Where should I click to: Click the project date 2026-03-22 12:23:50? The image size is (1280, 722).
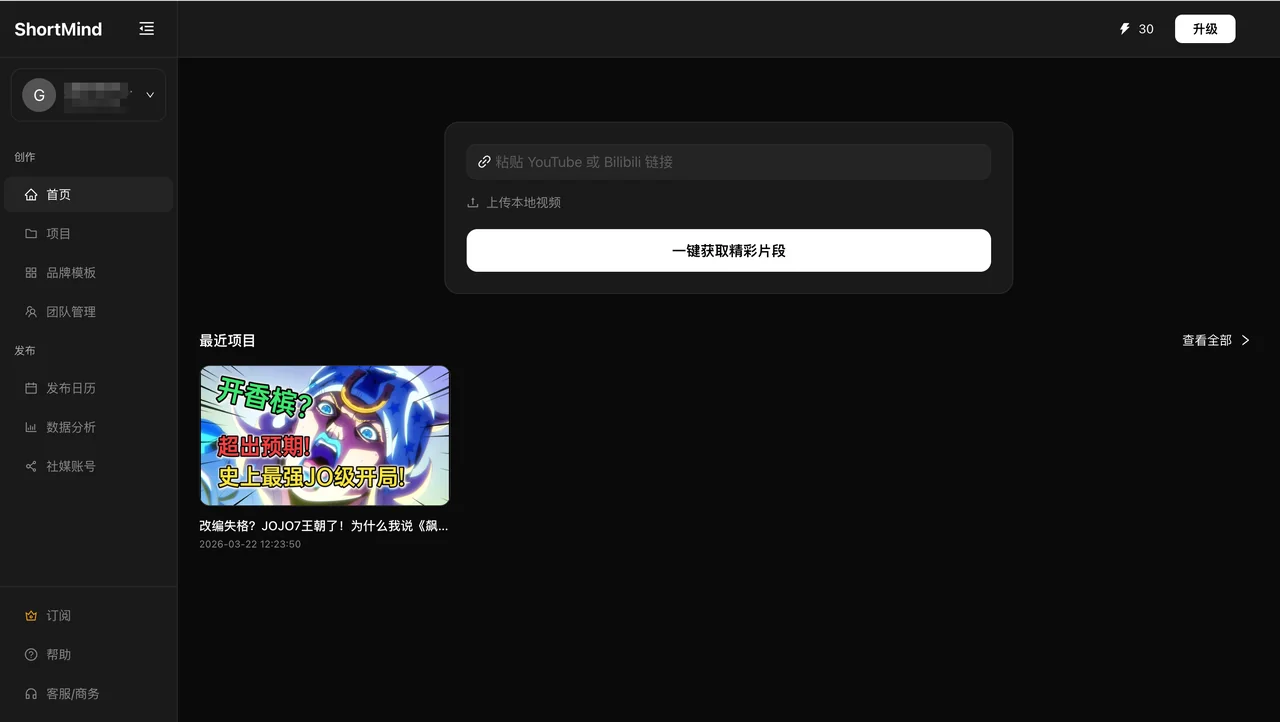click(250, 545)
